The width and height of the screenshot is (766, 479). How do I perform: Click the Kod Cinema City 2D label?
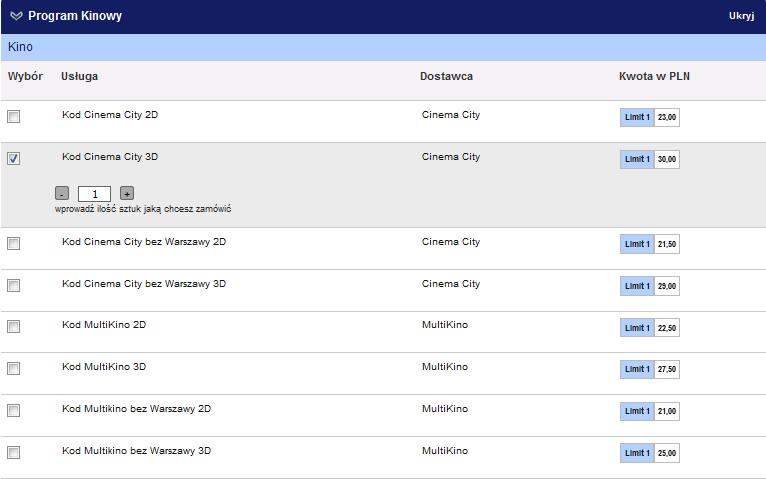coord(110,115)
